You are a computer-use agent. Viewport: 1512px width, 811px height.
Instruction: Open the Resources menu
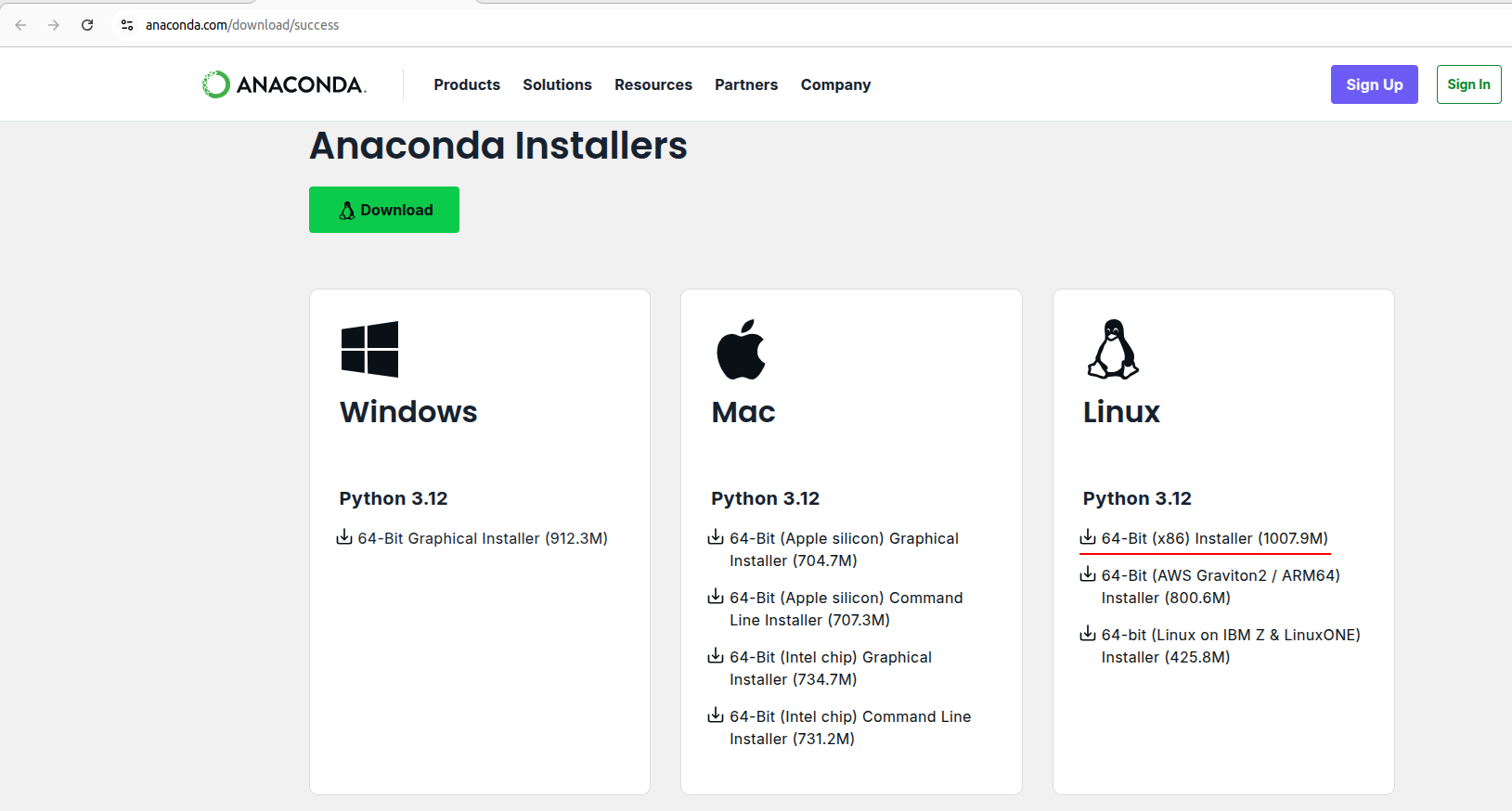click(x=653, y=84)
